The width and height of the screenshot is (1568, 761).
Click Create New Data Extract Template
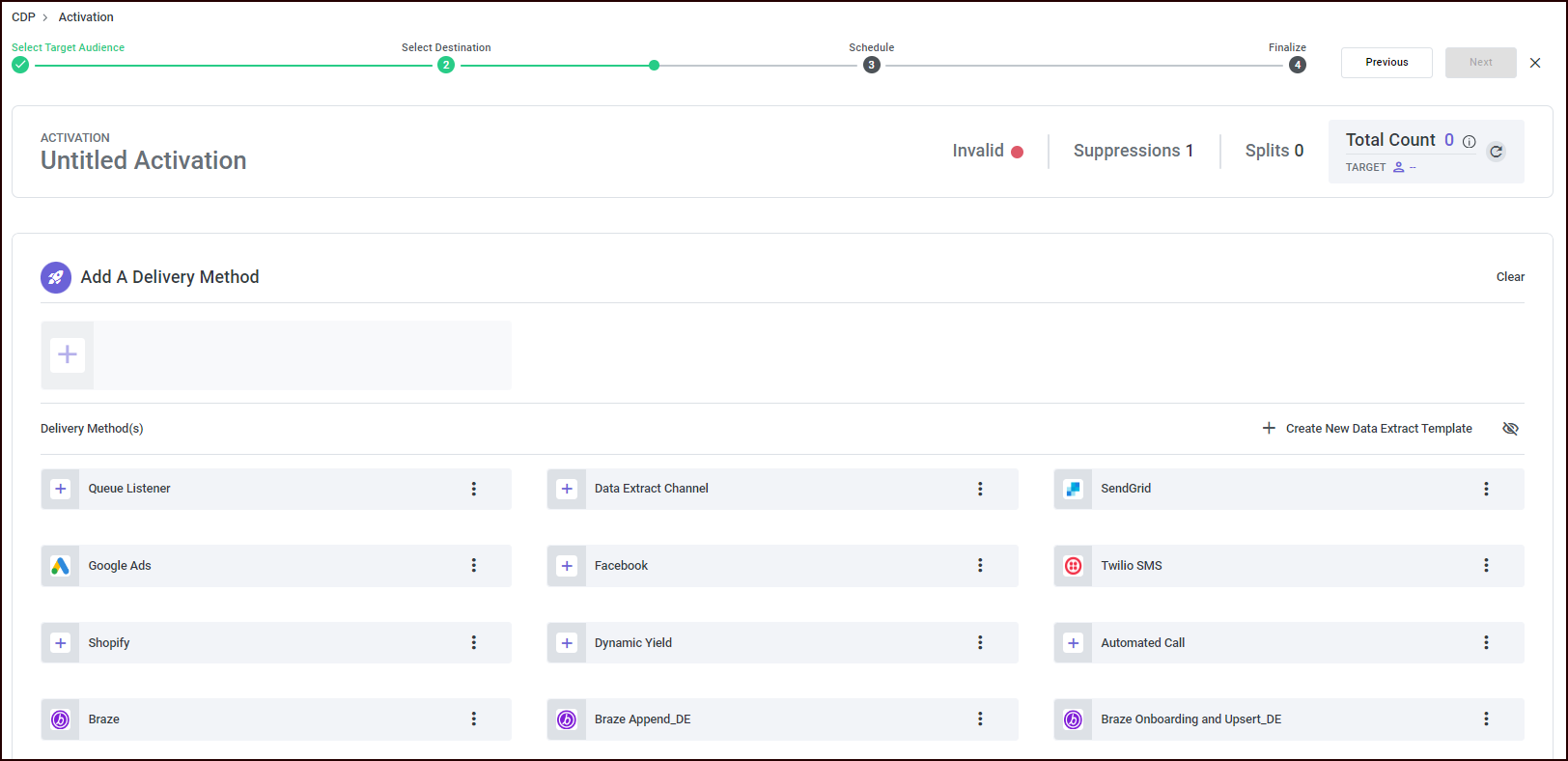1367,429
